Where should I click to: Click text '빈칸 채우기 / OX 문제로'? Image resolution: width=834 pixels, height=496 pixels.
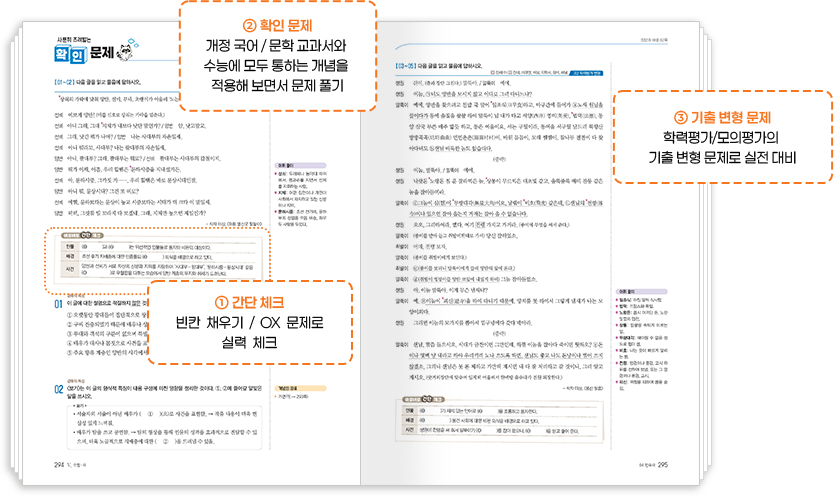(x=249, y=323)
